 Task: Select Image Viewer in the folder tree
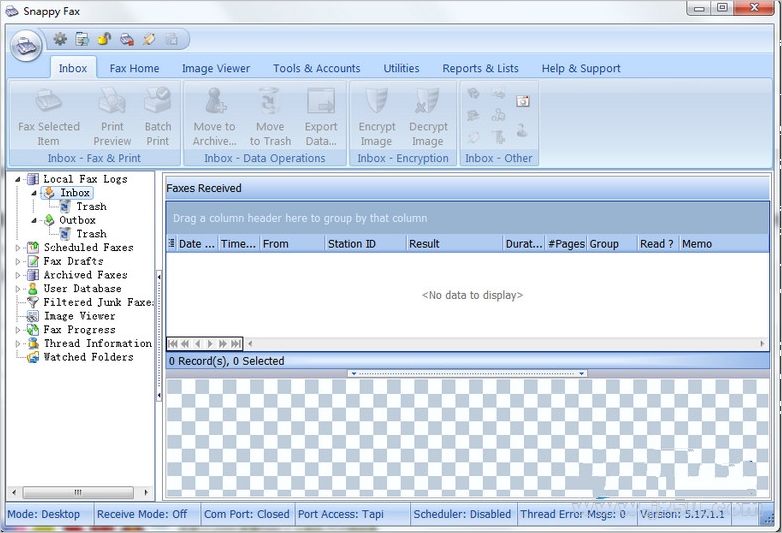coord(79,316)
